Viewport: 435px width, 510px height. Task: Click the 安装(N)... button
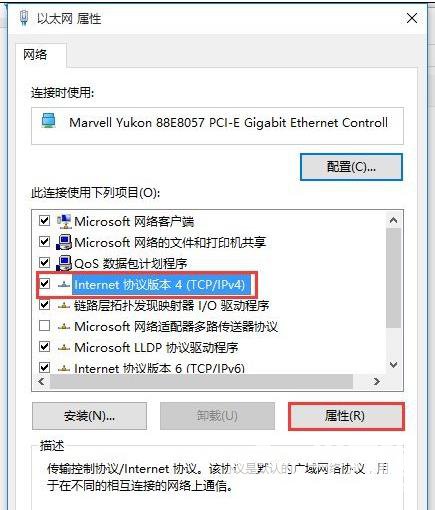(89, 416)
